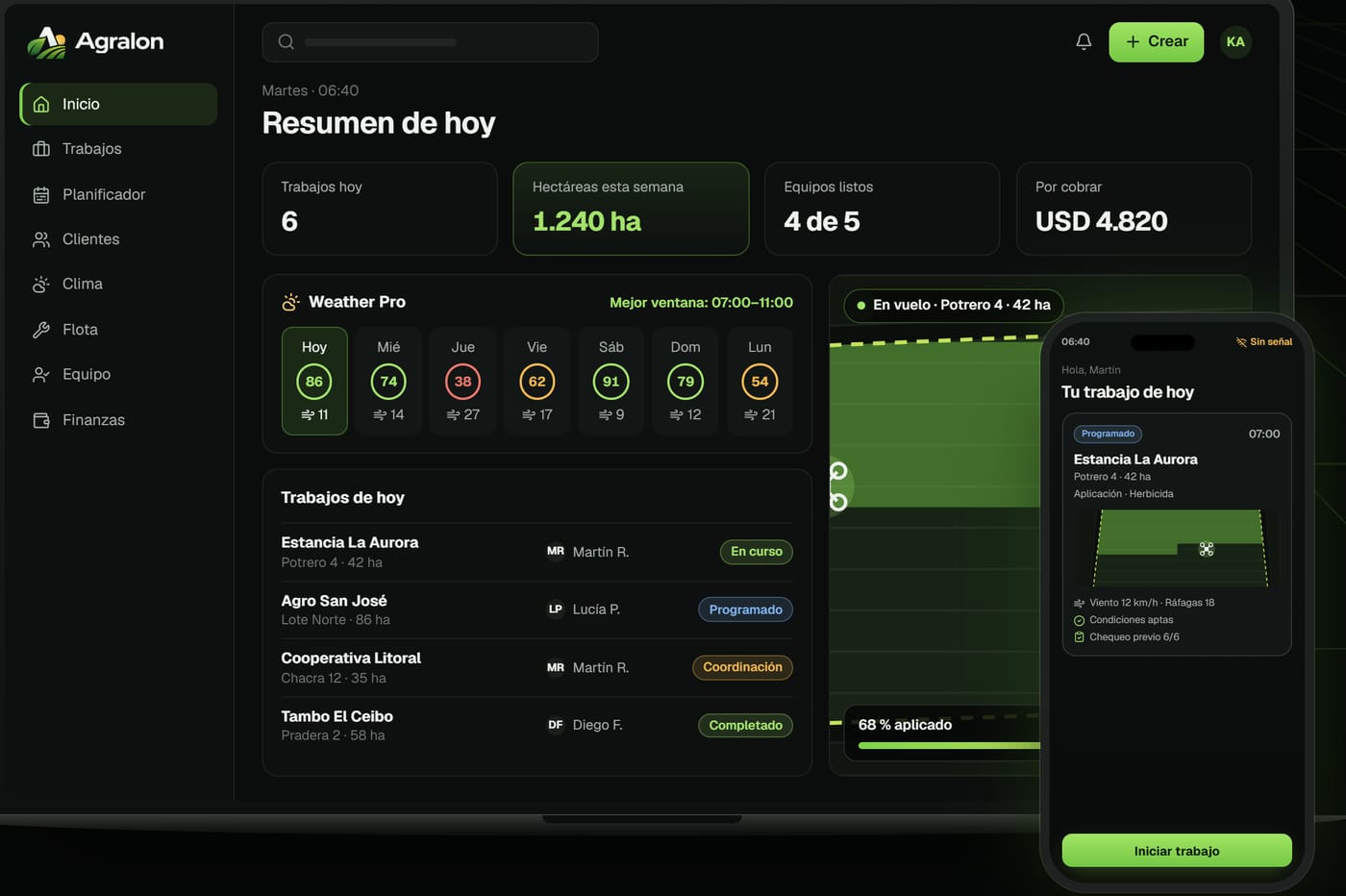Click 'Mejor ventana: 07:00–11:00' text
This screenshot has height=896, width=1346.
point(701,302)
